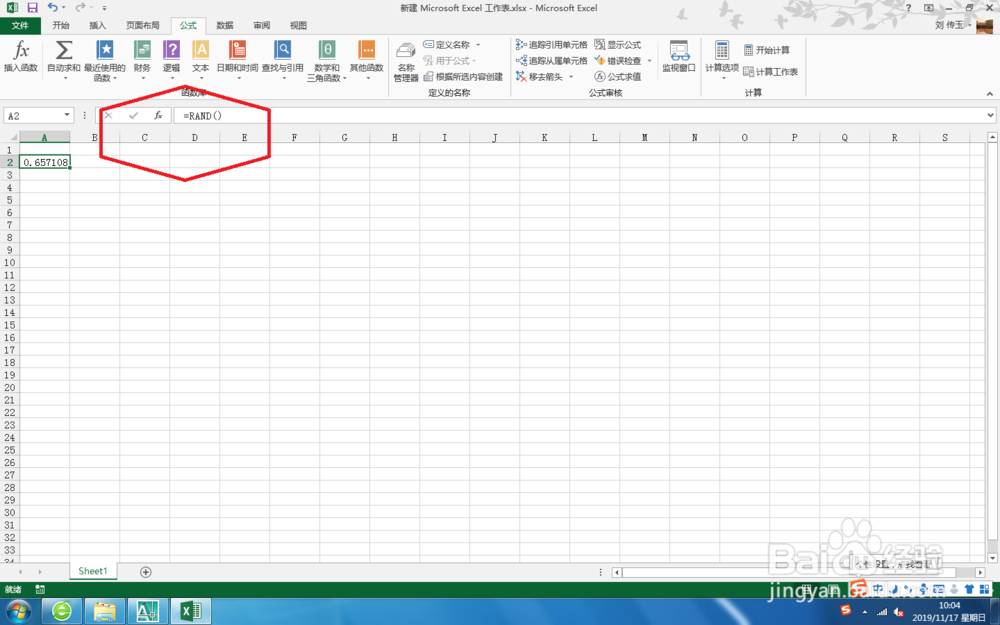Click the Excel icon on the taskbar
This screenshot has height=625, width=1000.
coord(193,609)
